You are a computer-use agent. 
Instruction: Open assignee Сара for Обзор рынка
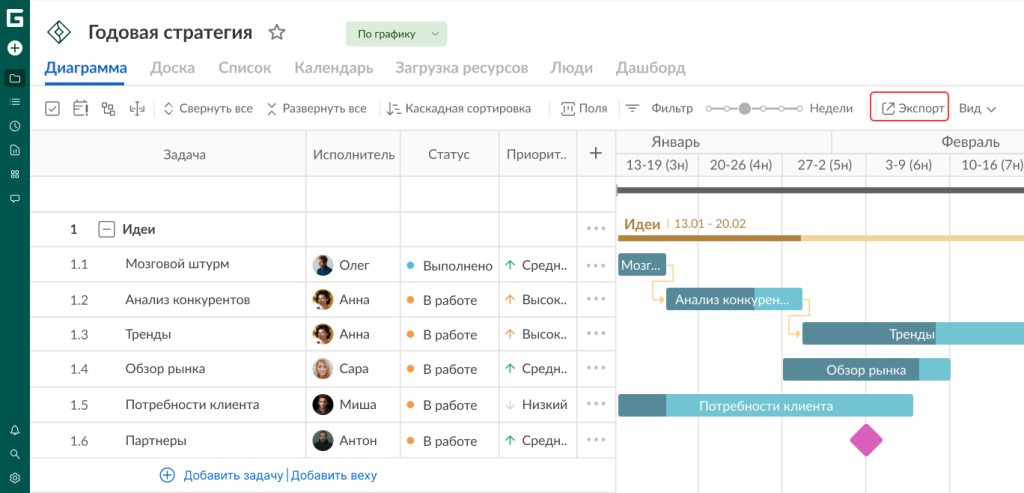coord(340,370)
